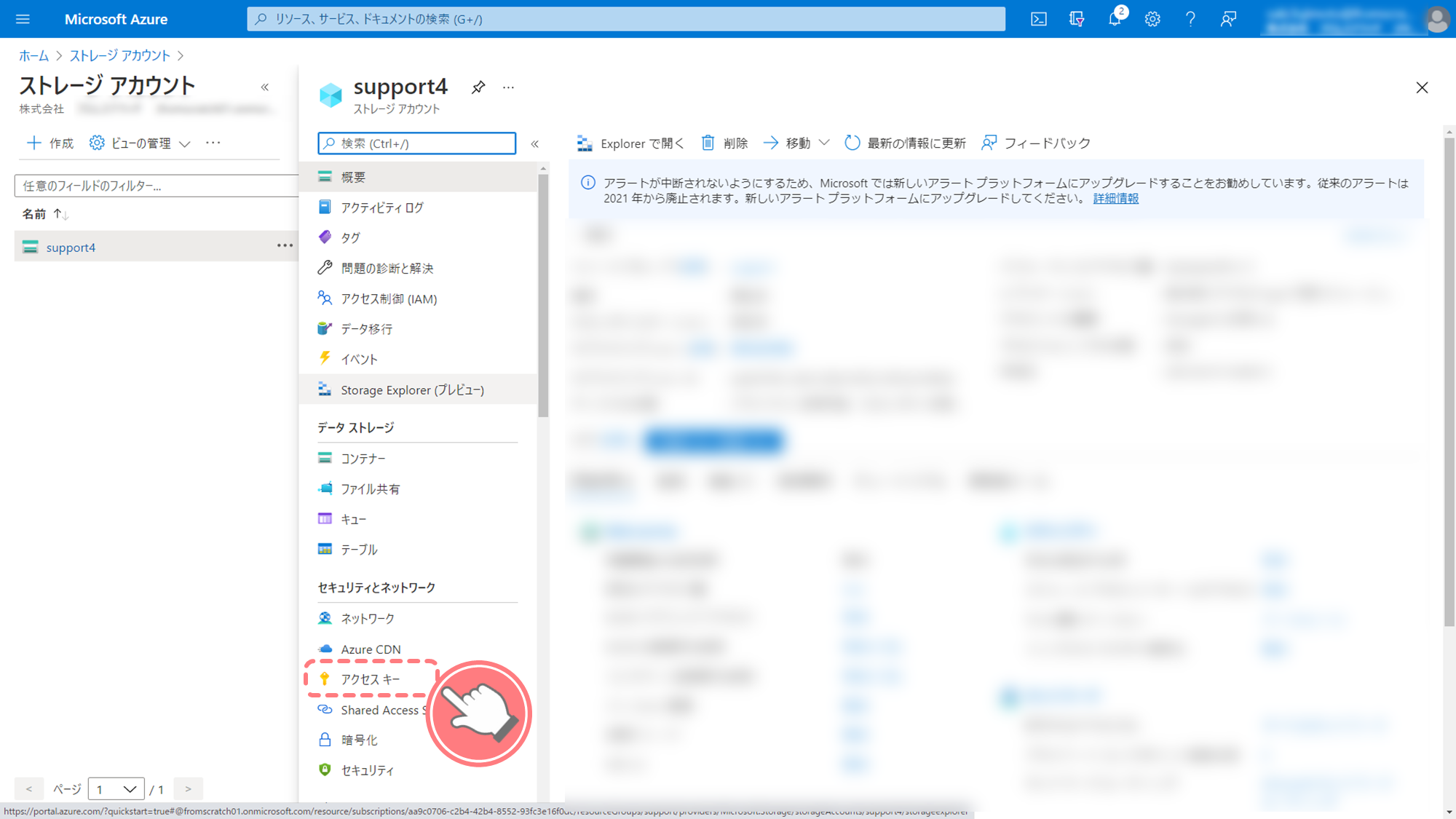Open the Tags menu item

tap(418, 237)
